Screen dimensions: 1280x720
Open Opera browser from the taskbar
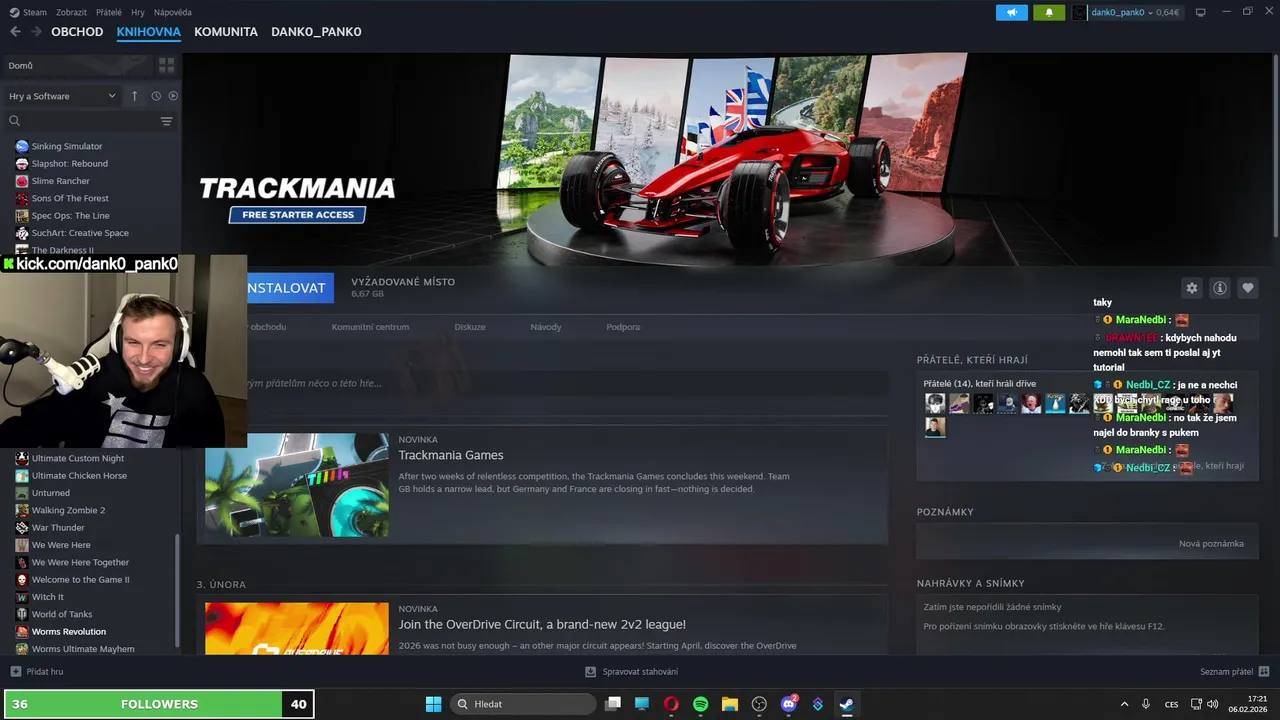(x=671, y=704)
